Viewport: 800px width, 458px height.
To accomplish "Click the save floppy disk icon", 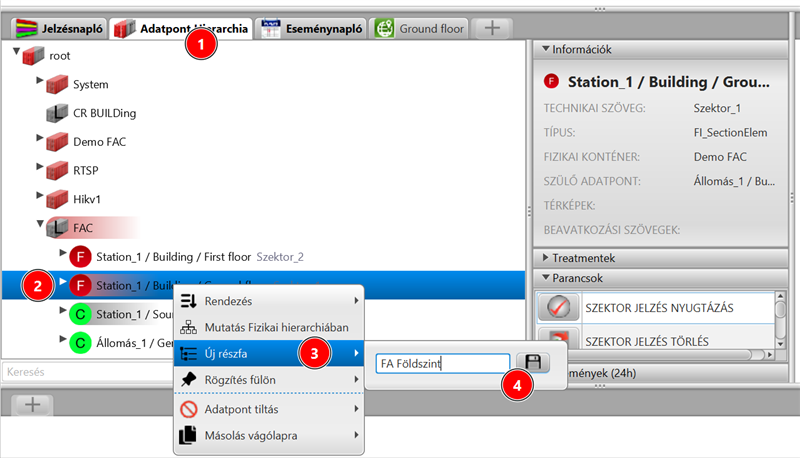I will [532, 363].
